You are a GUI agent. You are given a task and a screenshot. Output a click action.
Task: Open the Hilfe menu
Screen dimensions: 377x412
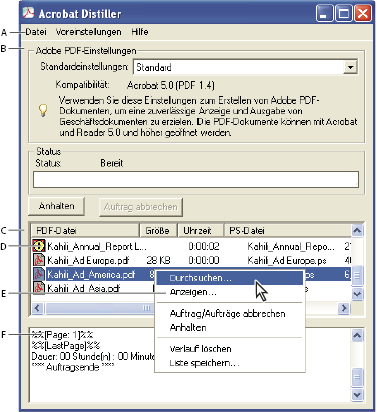click(x=140, y=32)
